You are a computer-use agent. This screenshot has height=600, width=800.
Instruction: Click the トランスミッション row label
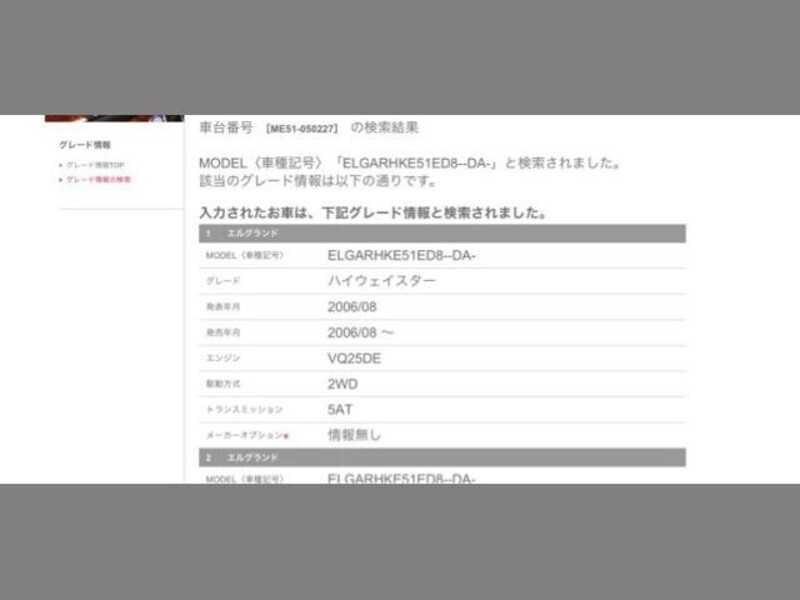click(x=244, y=409)
